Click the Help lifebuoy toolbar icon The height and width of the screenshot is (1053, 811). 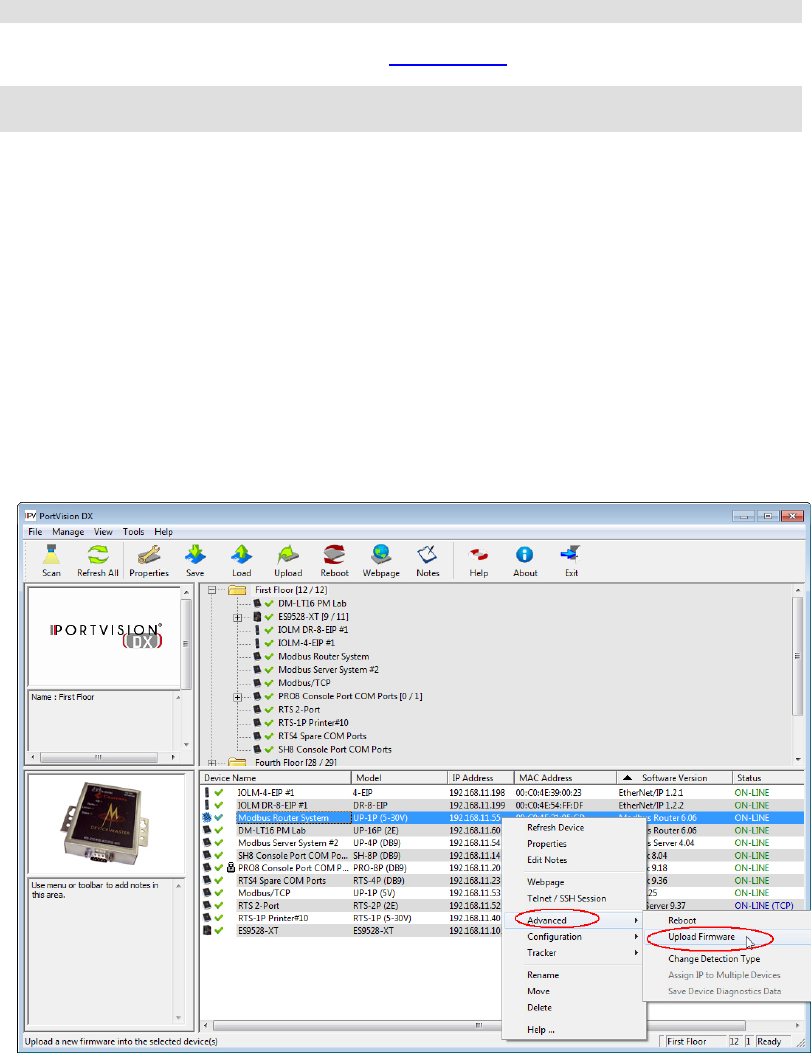click(x=478, y=555)
